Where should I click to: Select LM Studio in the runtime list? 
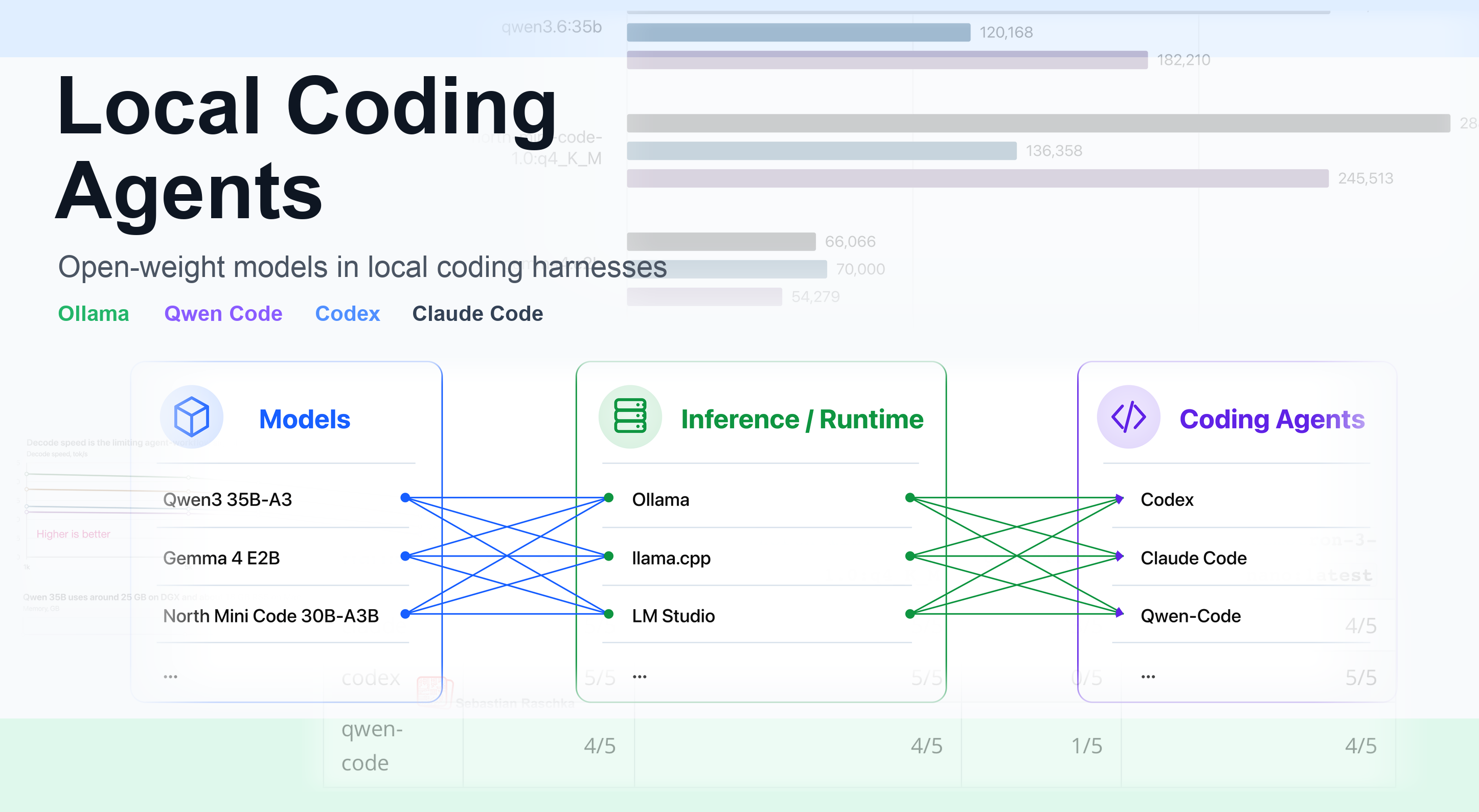(x=673, y=616)
